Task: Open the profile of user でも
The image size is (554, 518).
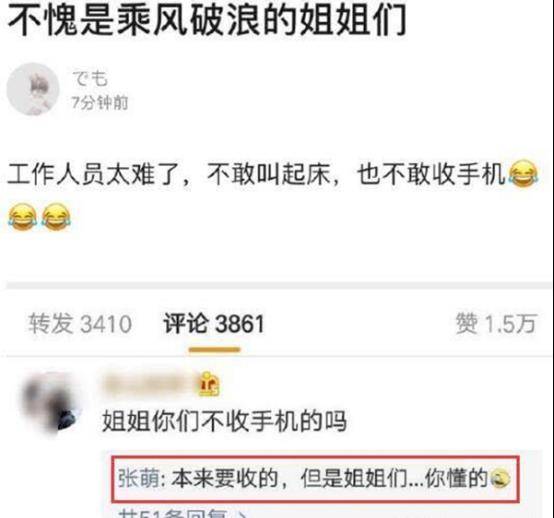Action: pyautogui.click(x=89, y=78)
